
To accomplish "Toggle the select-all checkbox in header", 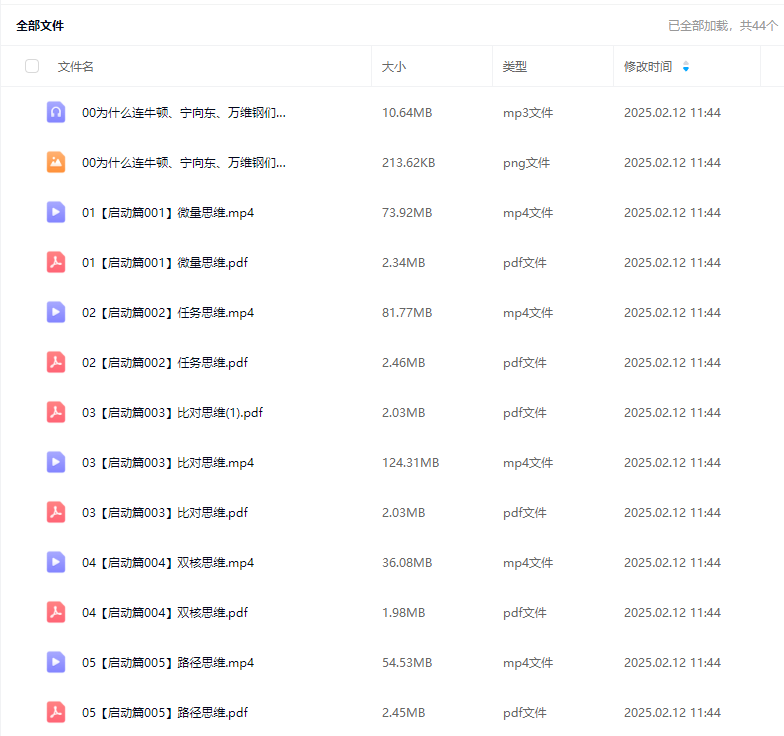I will (32, 66).
